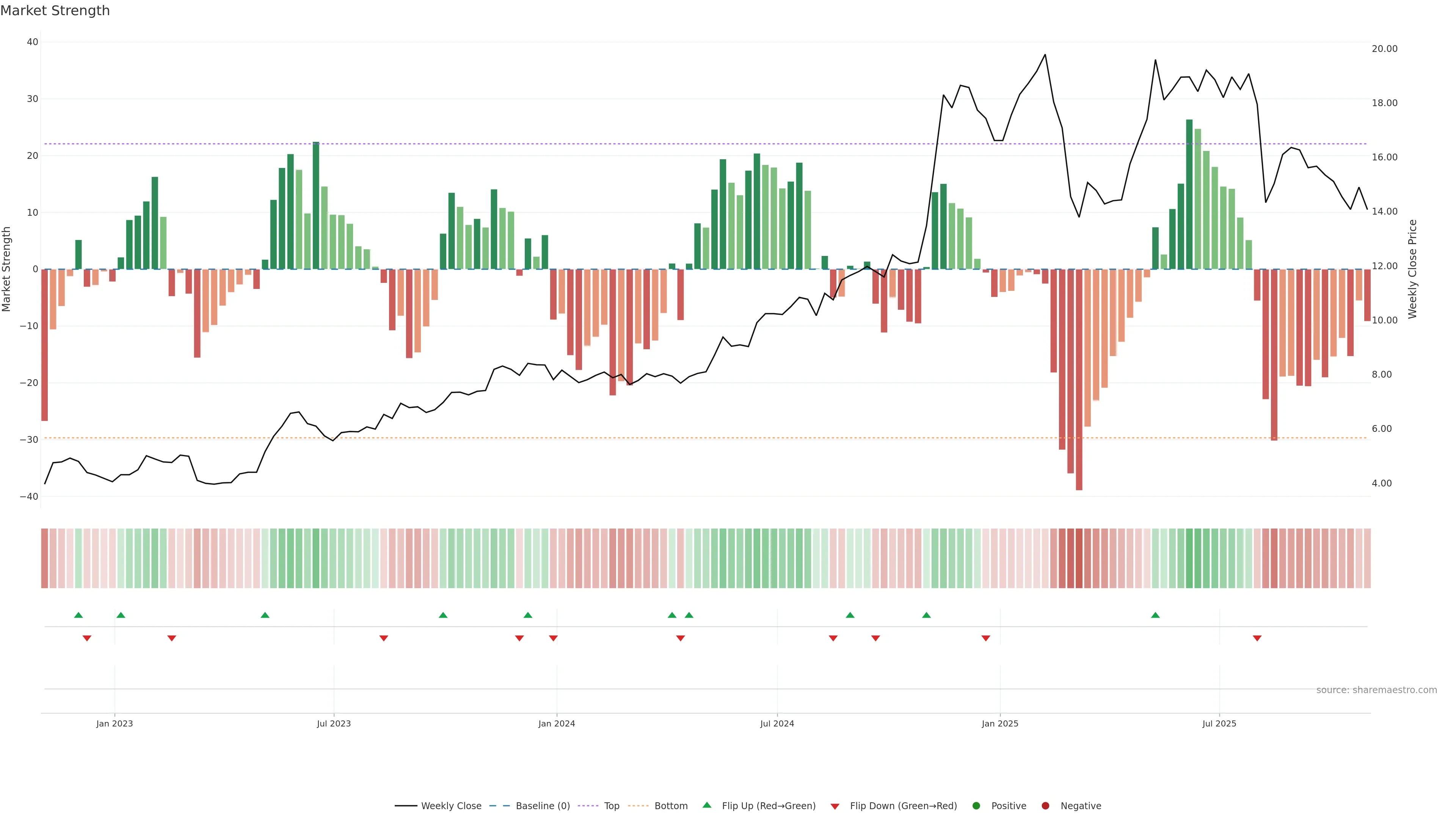The width and height of the screenshot is (1456, 819).
Task: Click the green Flip Up legend triangle
Action: pos(706,805)
